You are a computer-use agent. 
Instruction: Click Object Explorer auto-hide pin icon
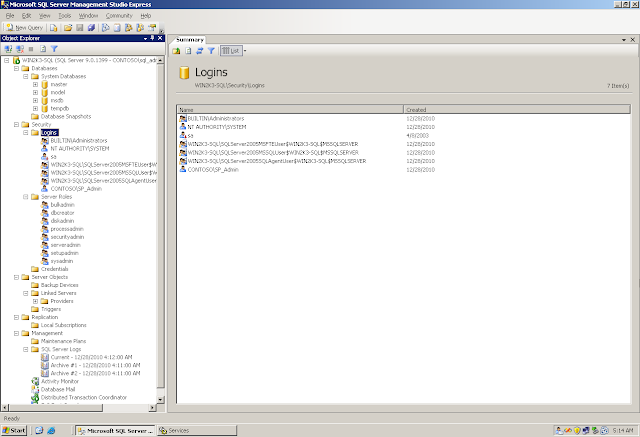[152, 38]
